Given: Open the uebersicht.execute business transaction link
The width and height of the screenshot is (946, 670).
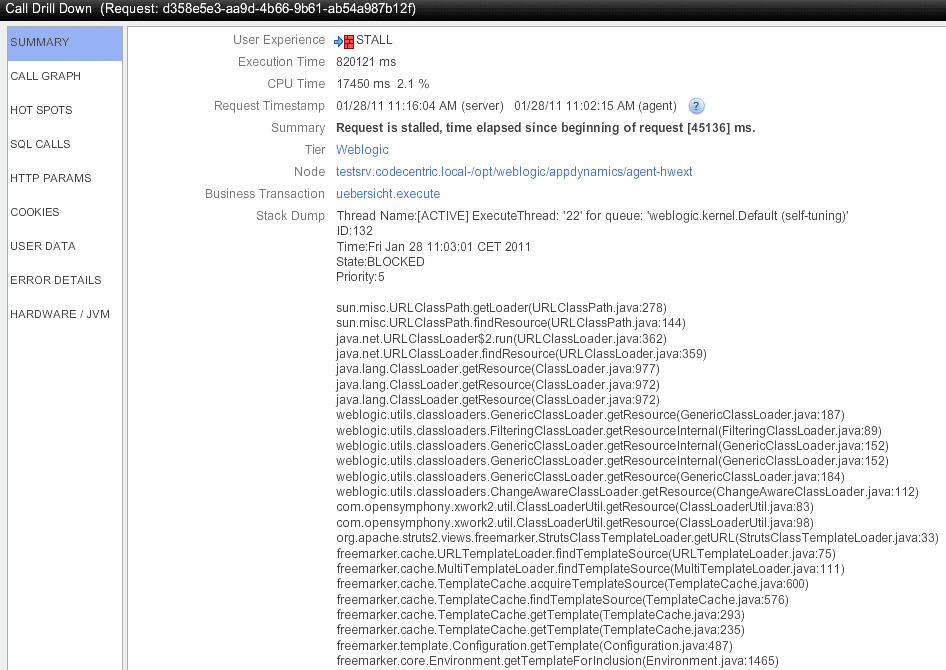Looking at the screenshot, I should [388, 194].
